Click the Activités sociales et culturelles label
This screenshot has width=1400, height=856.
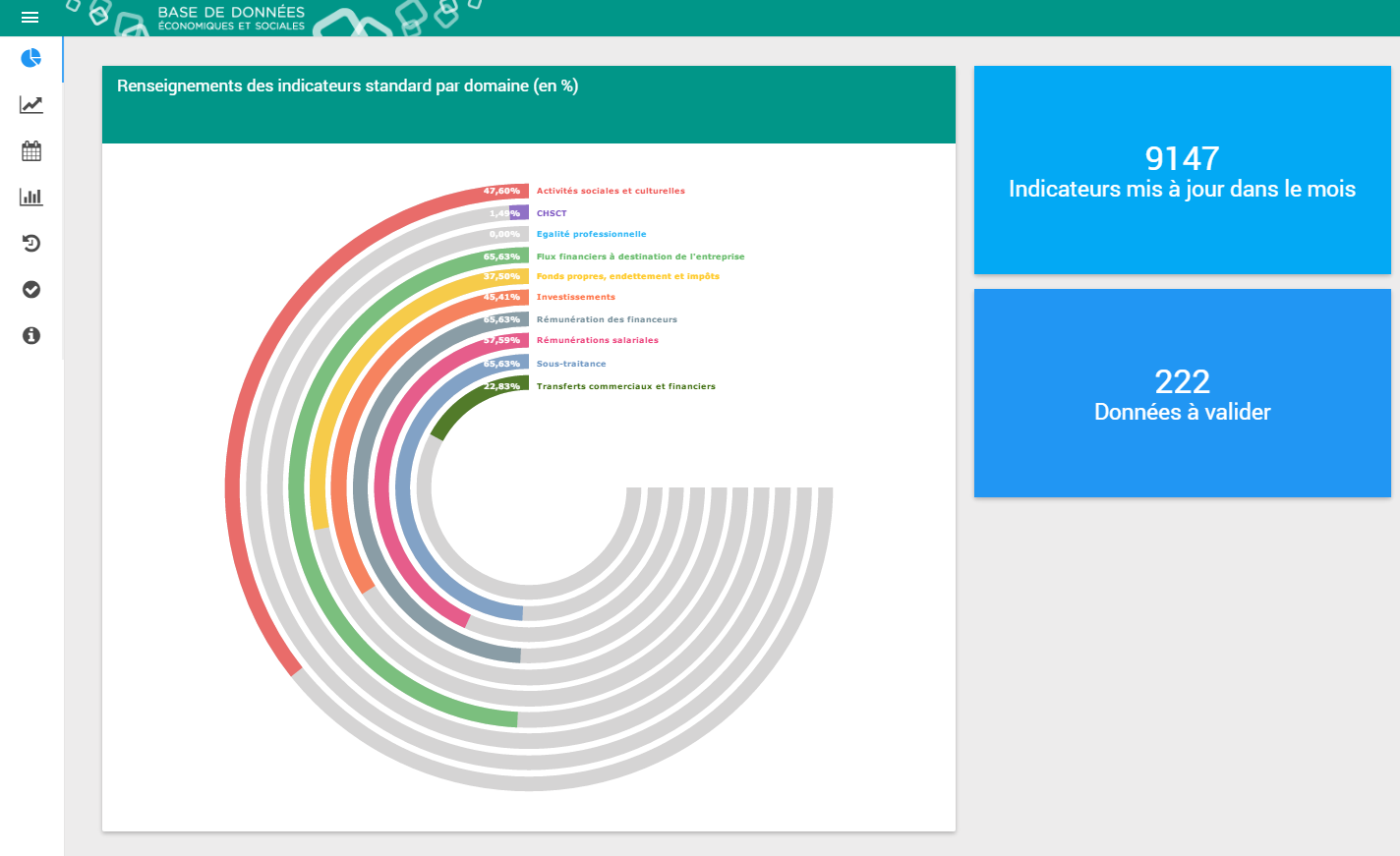pos(611,191)
